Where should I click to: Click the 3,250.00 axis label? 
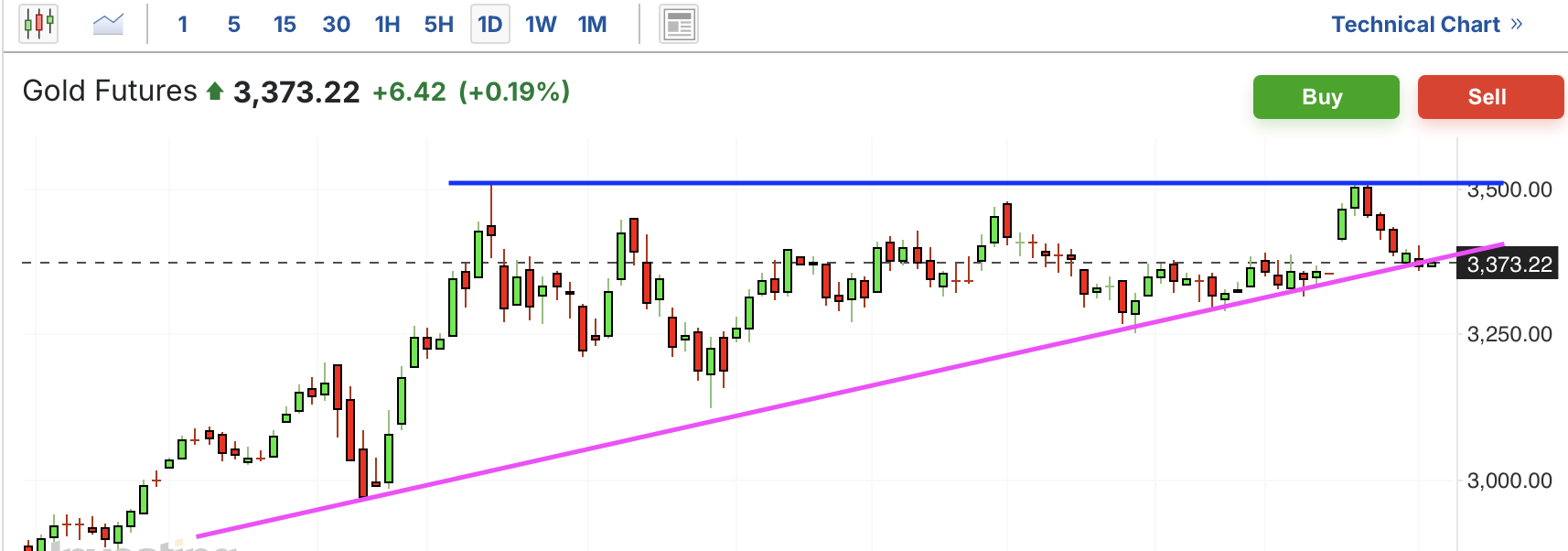(1509, 334)
